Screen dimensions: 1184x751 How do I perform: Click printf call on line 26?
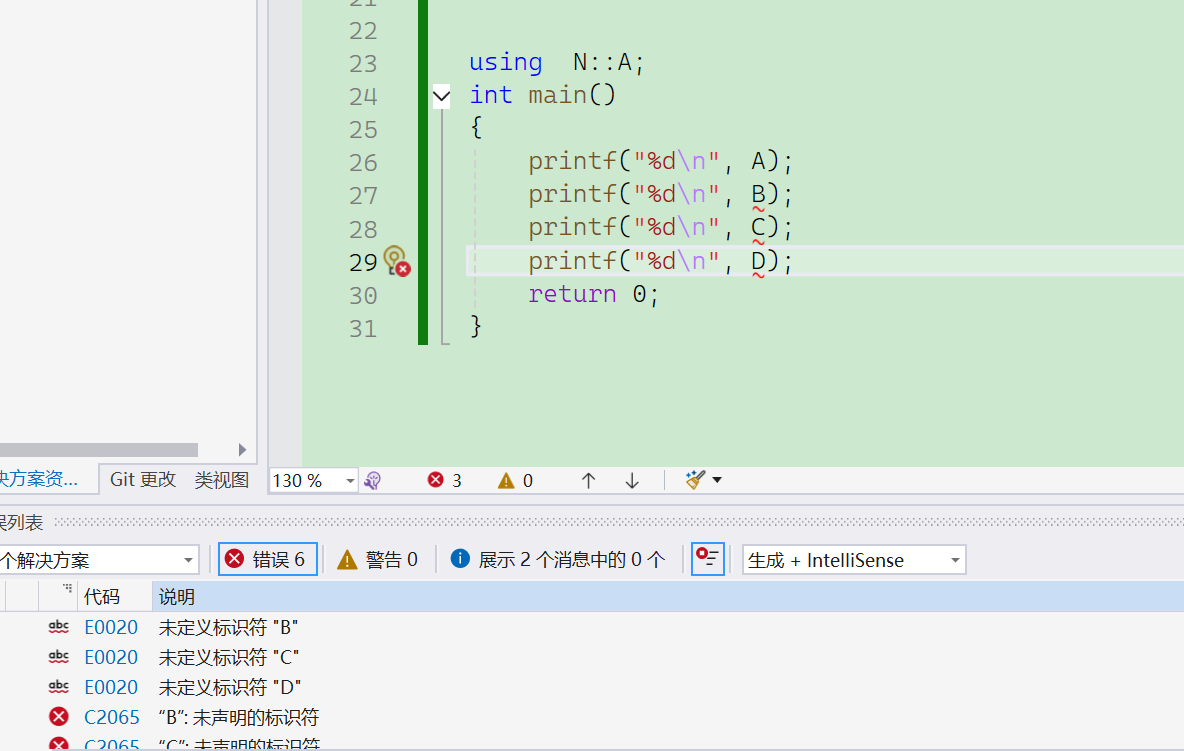[572, 162]
